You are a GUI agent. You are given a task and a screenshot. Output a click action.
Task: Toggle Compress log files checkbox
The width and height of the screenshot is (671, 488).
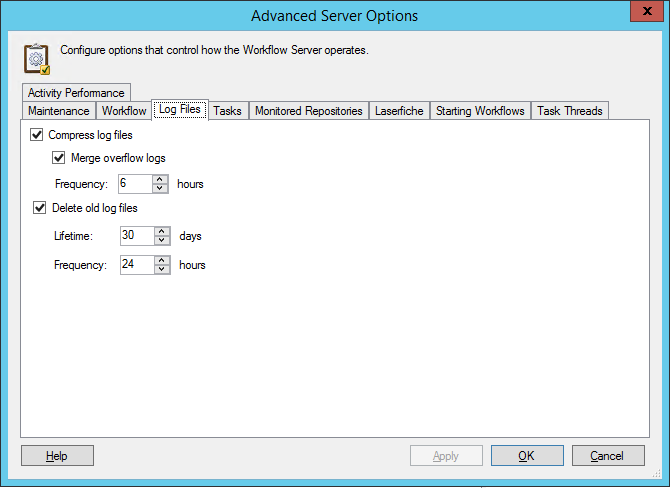37,135
